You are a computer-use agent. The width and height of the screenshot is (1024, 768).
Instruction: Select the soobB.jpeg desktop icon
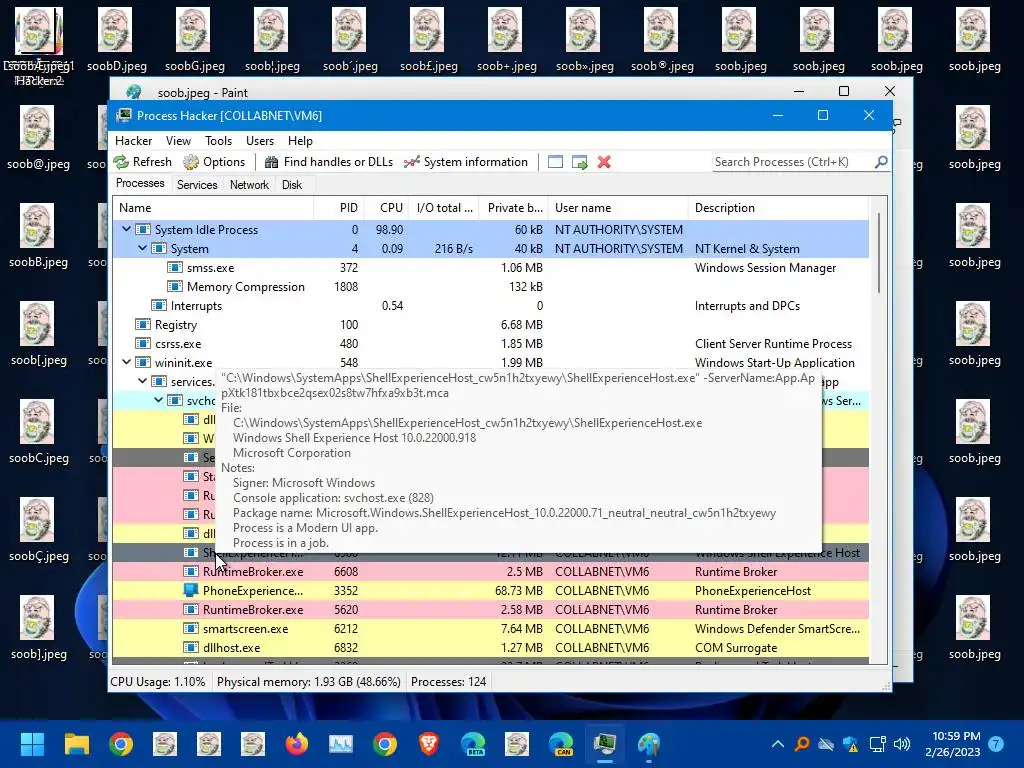click(39, 236)
